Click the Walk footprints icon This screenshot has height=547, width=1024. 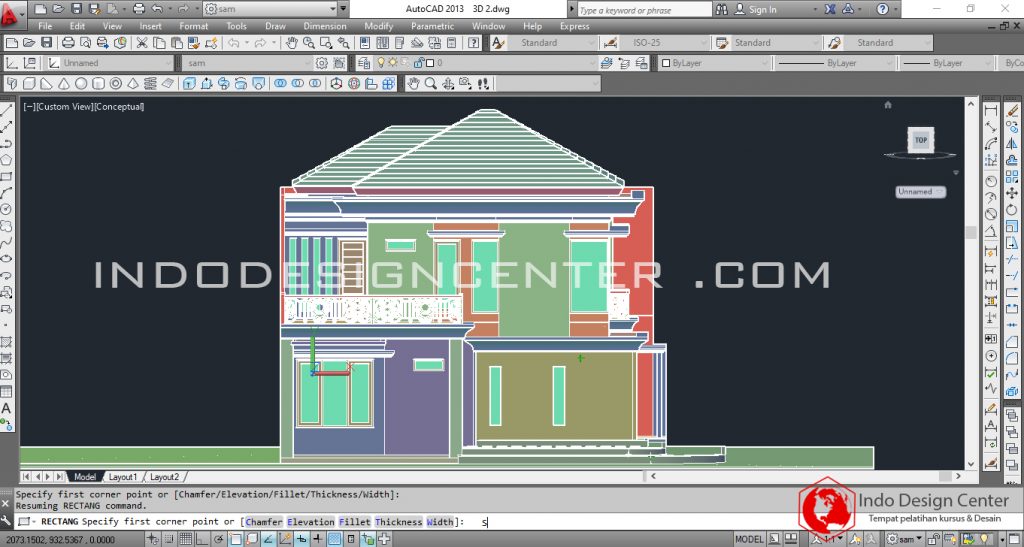pyautogui.click(x=483, y=84)
